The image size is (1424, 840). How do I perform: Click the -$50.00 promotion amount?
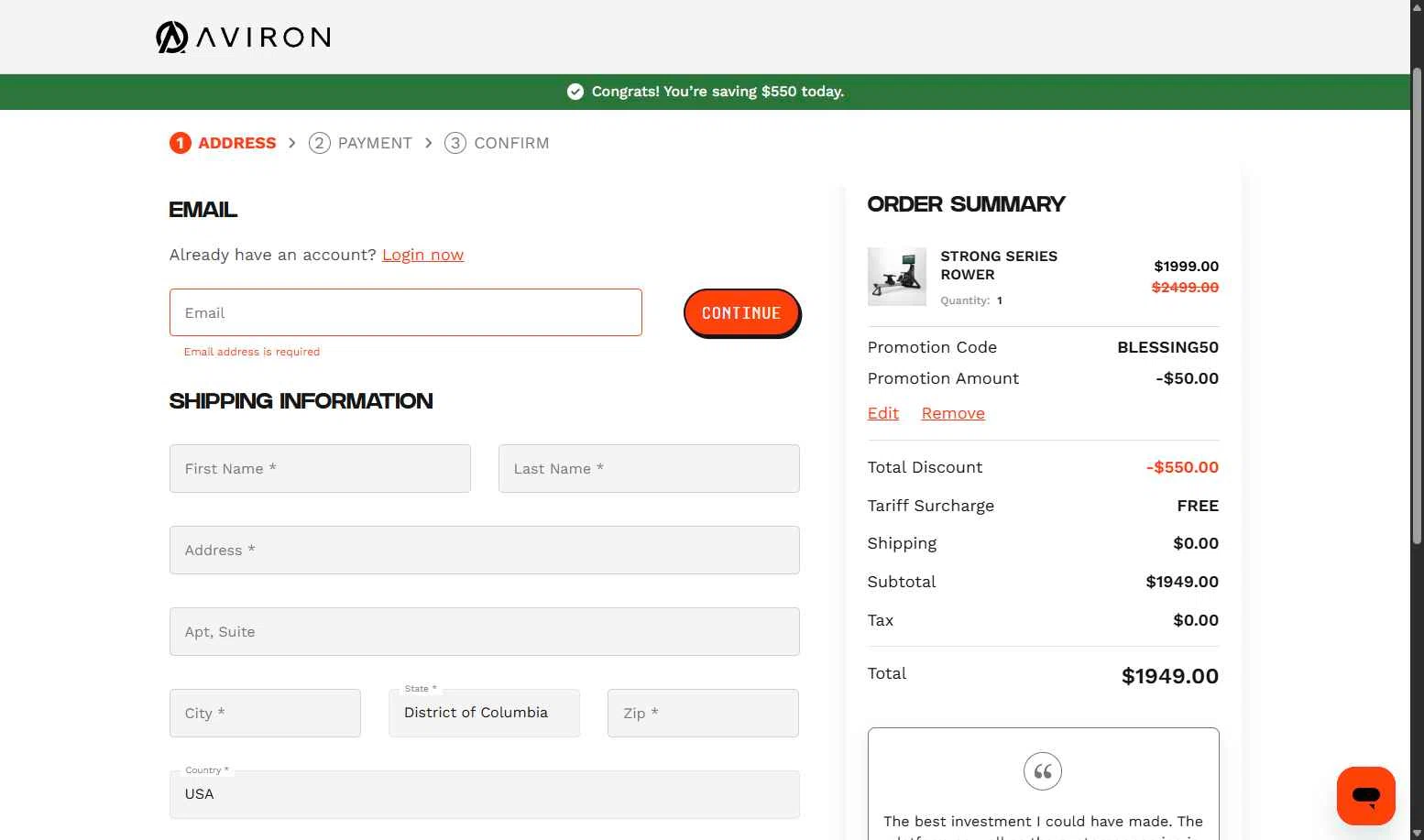point(1187,378)
